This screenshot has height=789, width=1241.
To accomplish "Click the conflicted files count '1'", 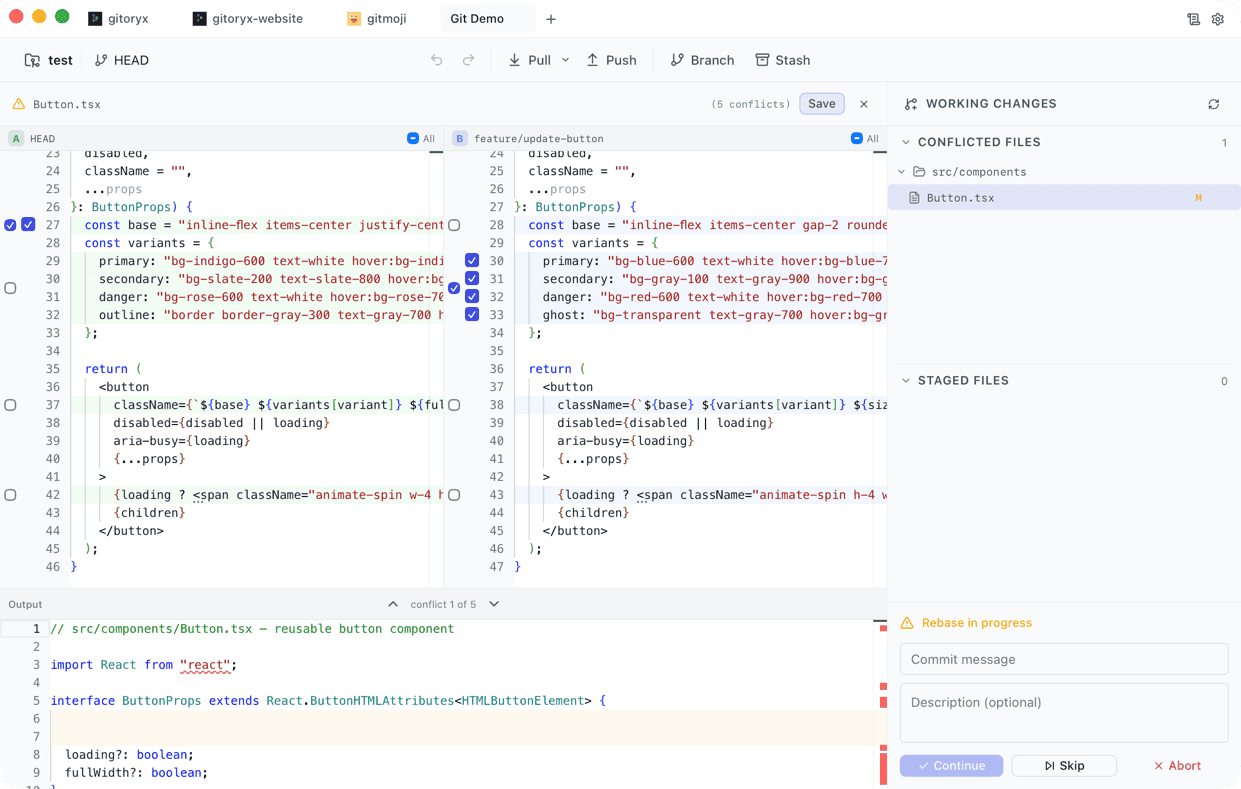I will point(1224,143).
